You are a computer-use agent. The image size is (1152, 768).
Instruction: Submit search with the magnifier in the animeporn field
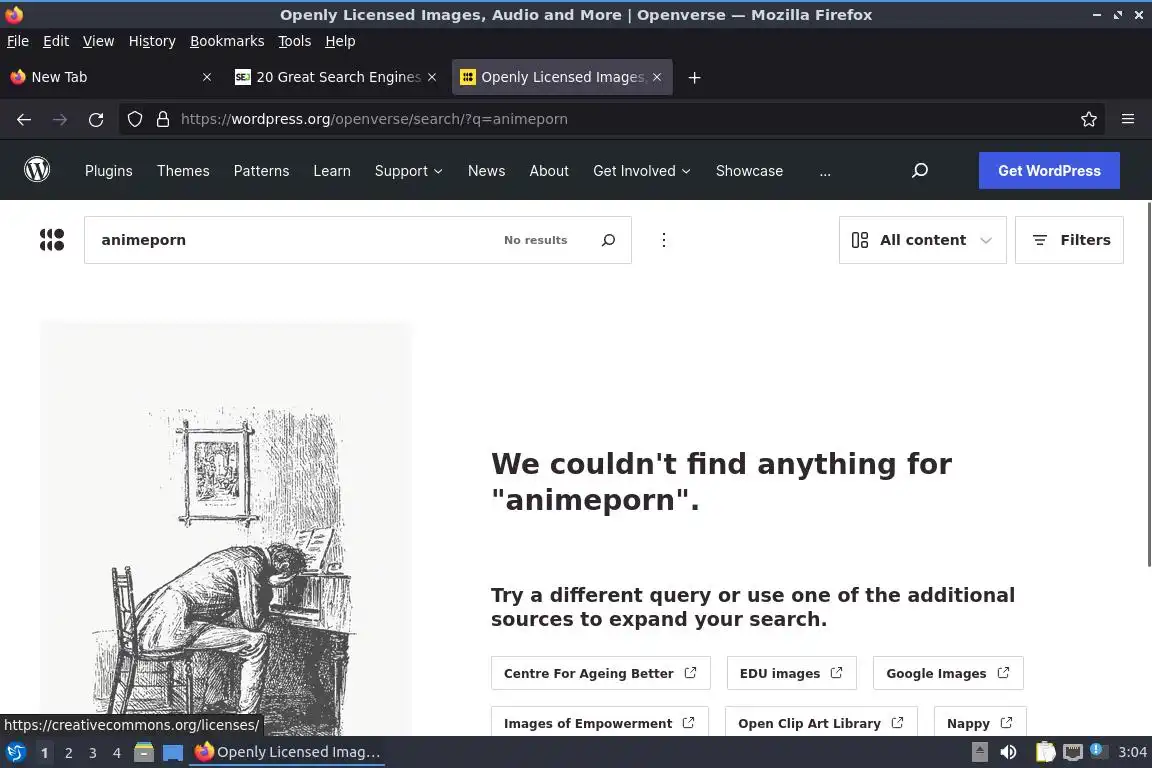[608, 240]
